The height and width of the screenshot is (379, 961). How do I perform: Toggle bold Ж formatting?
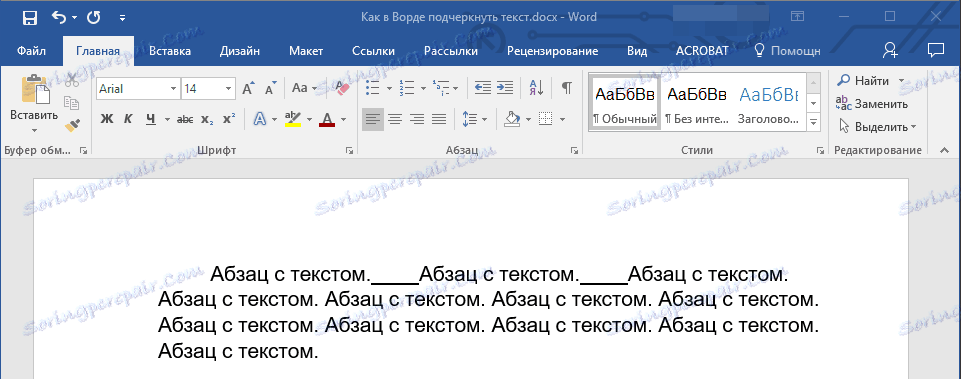(107, 119)
